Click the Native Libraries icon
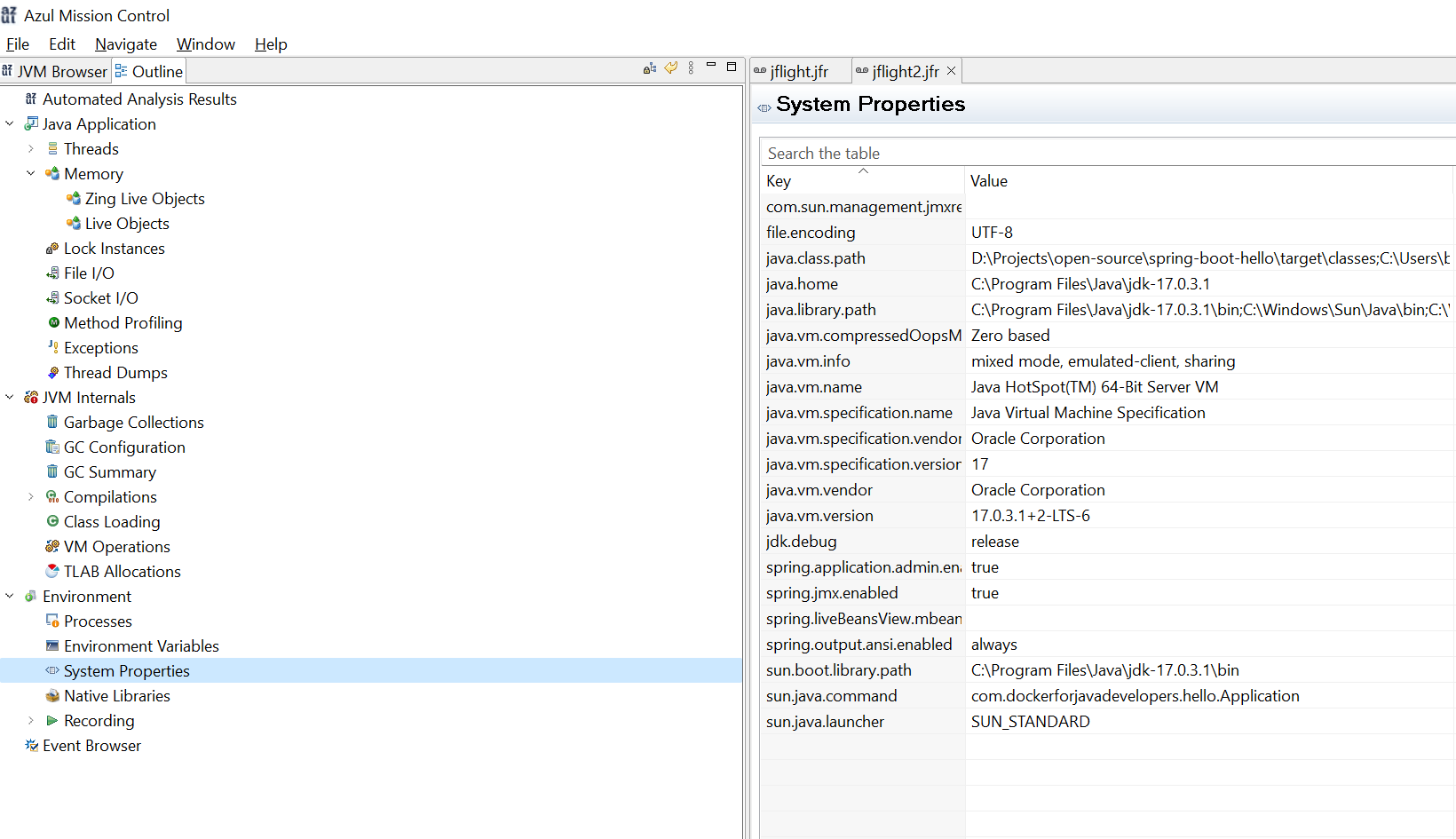 pyautogui.click(x=52, y=695)
